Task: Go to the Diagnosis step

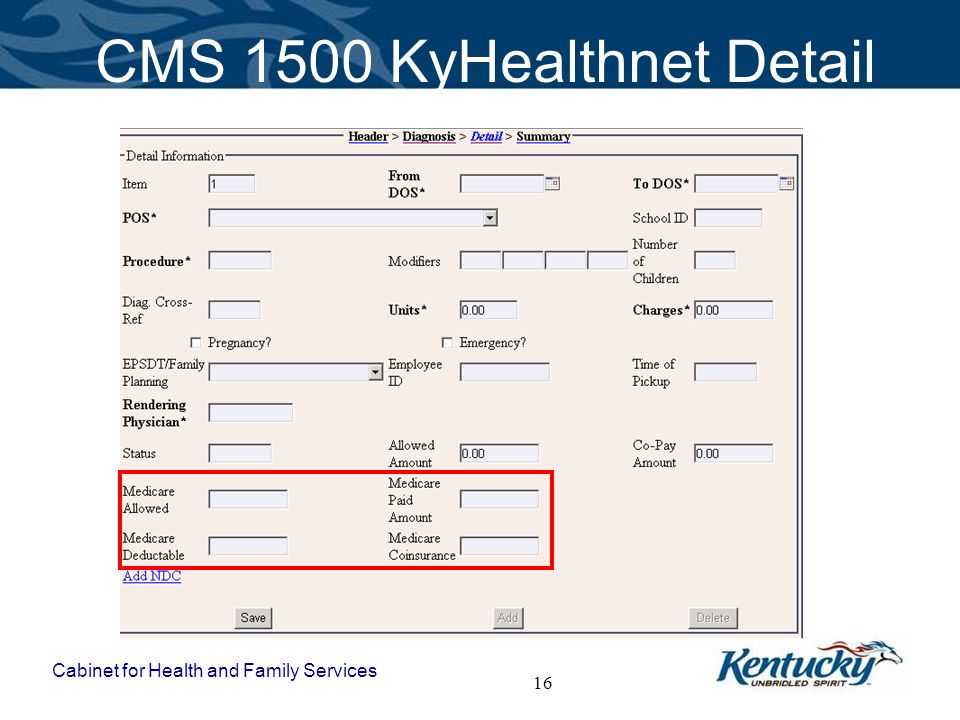Action: click(429, 137)
